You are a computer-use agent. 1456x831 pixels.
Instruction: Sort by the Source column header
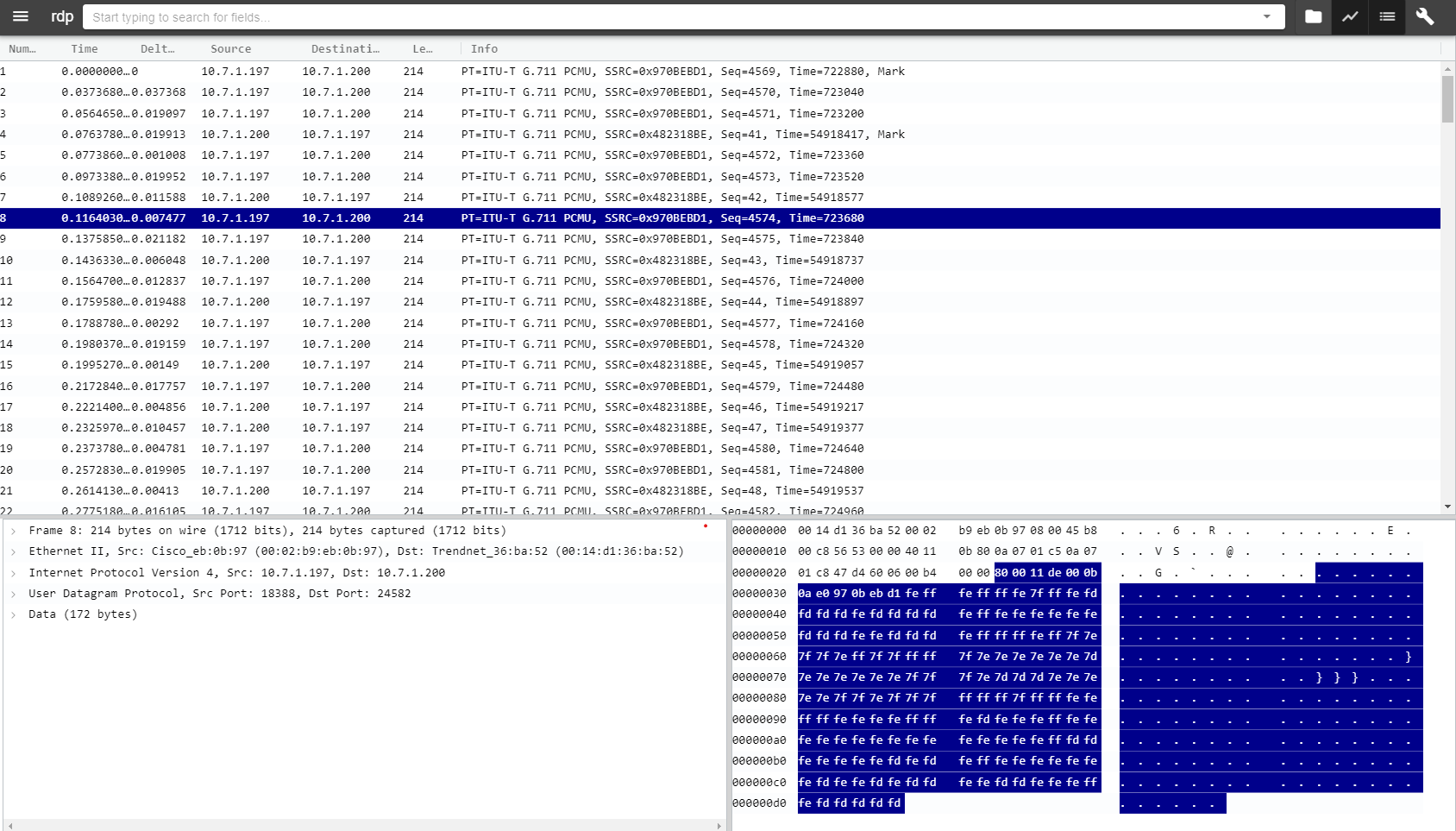click(x=231, y=49)
